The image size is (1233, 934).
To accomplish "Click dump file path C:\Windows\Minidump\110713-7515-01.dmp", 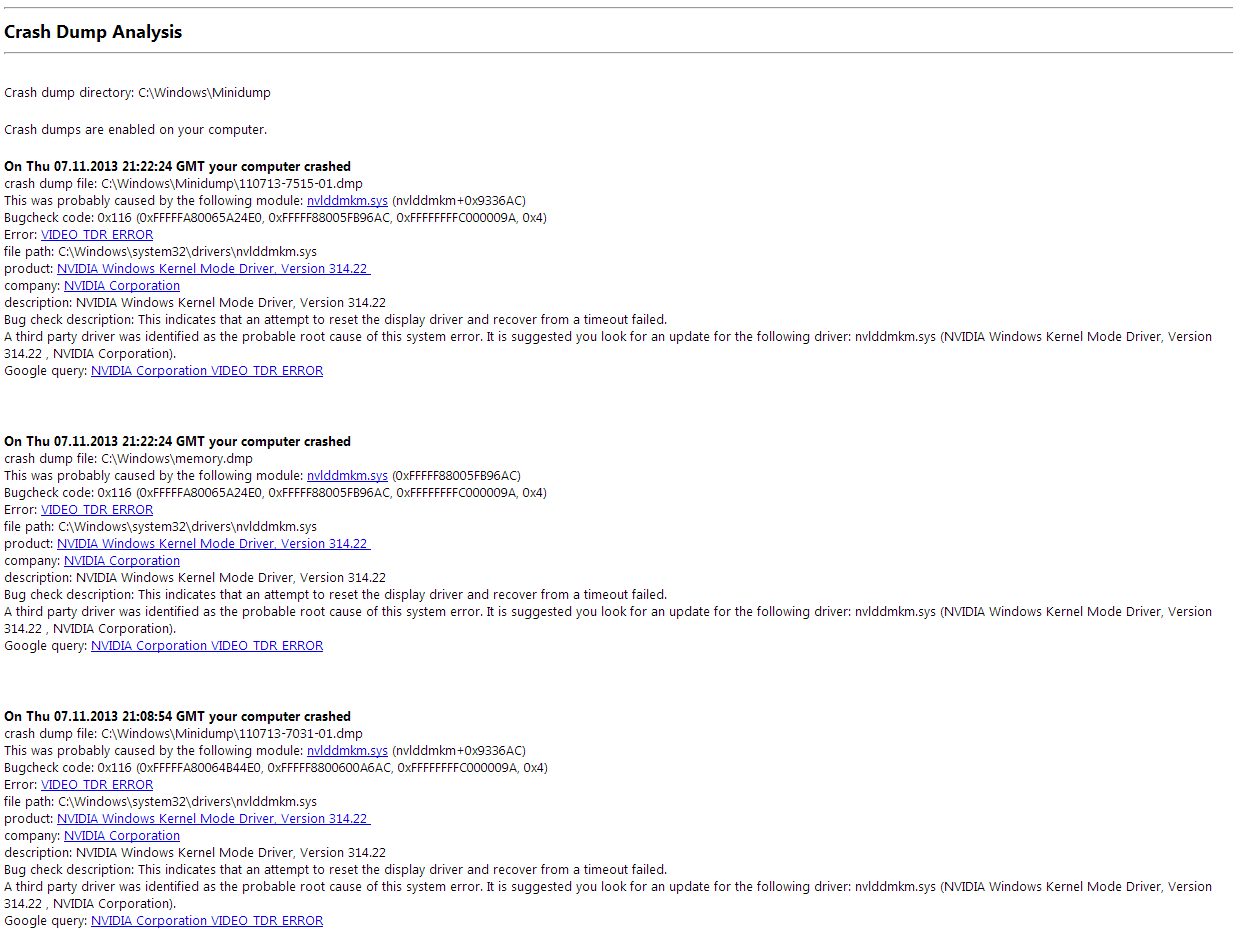I will point(232,183).
